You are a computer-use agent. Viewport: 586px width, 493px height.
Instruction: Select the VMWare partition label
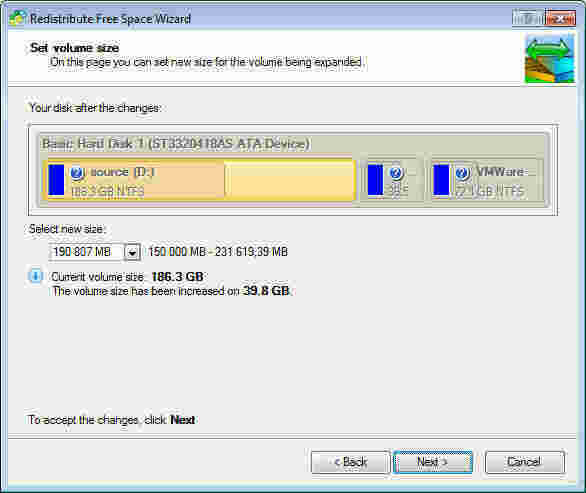pyautogui.click(x=500, y=172)
